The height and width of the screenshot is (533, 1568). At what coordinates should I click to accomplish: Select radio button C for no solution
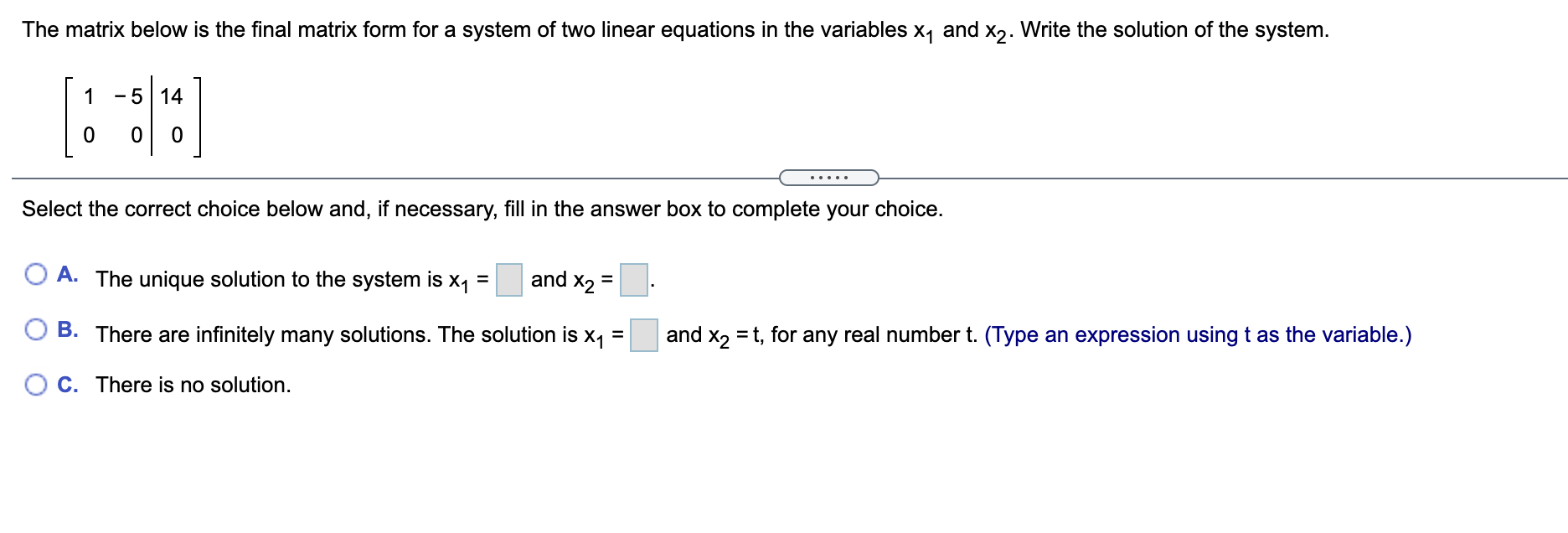coord(34,384)
